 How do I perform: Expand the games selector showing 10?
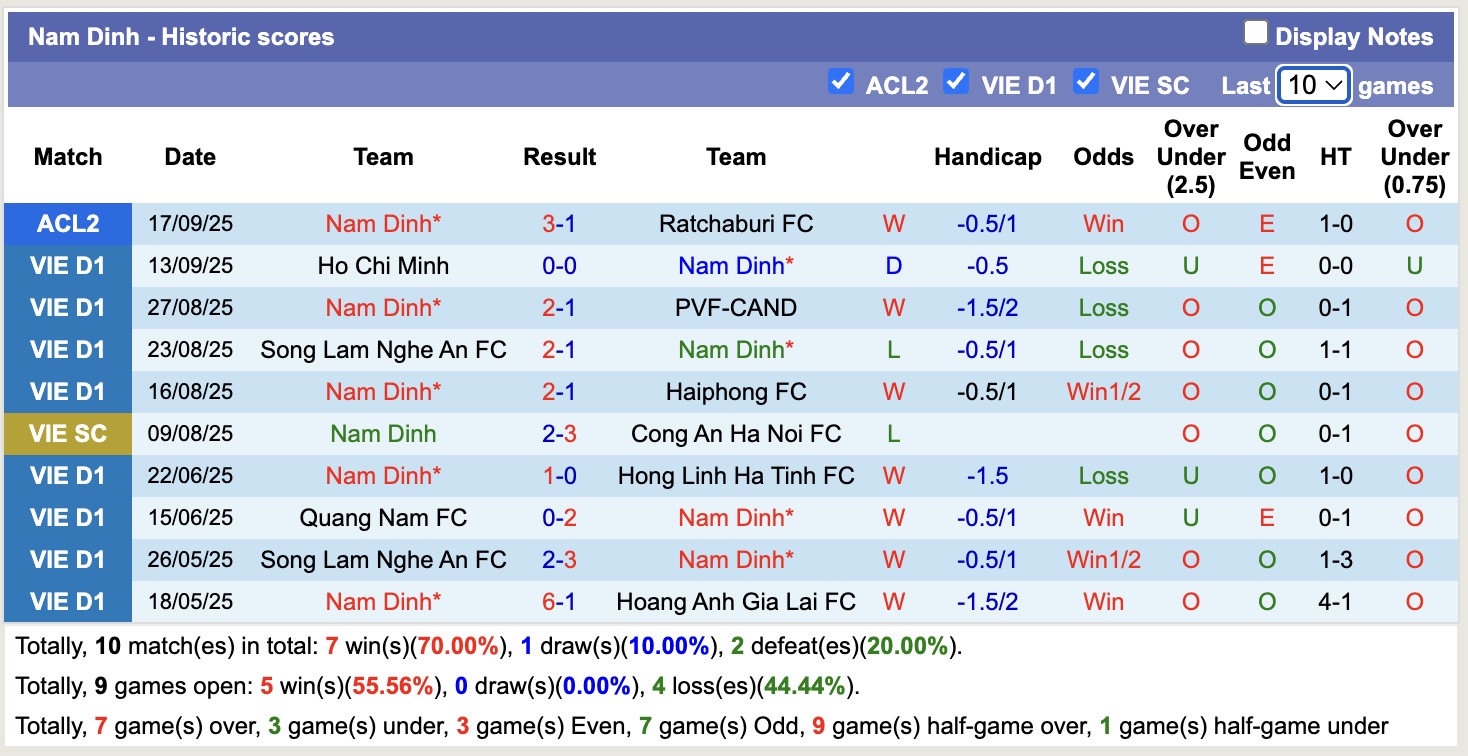1313,85
